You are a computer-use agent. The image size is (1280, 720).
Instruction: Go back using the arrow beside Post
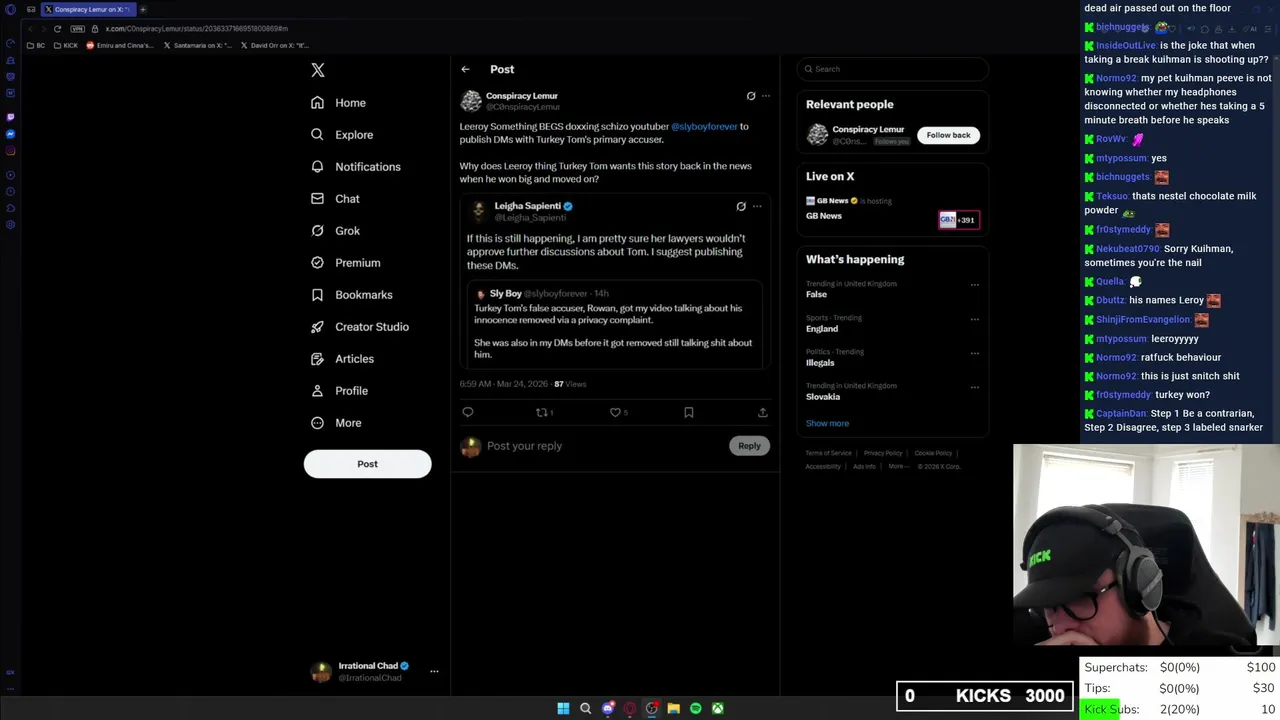(x=465, y=69)
